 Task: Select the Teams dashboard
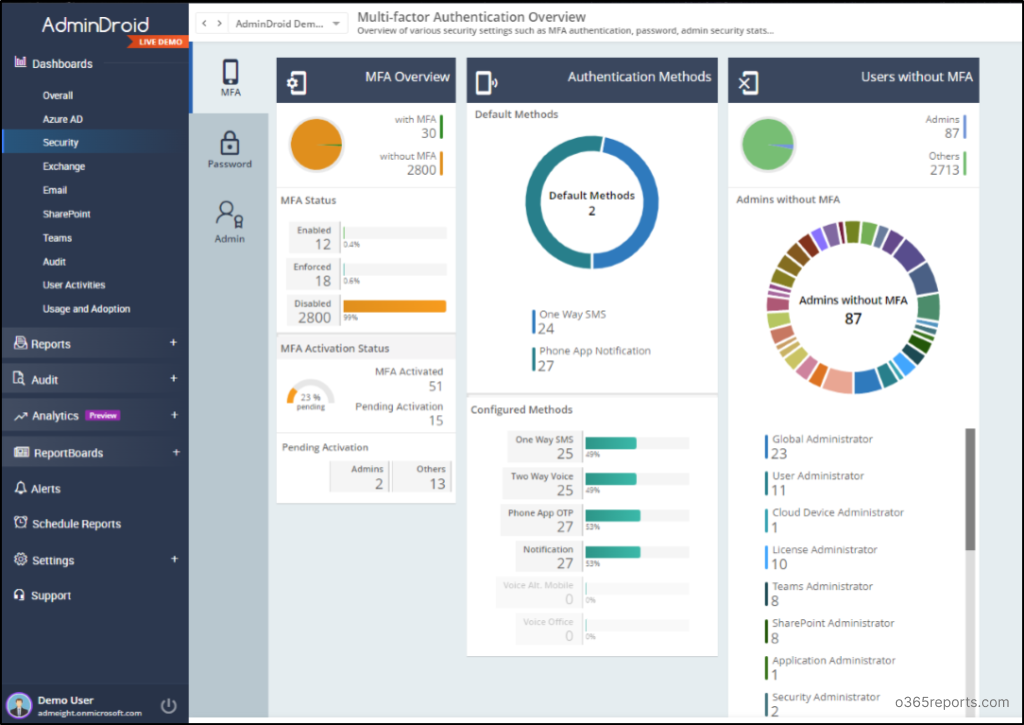click(x=57, y=238)
